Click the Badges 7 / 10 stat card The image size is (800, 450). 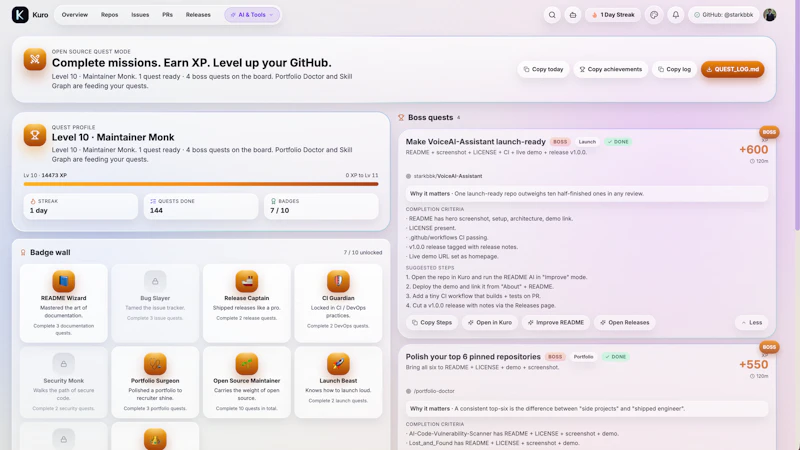click(321, 206)
